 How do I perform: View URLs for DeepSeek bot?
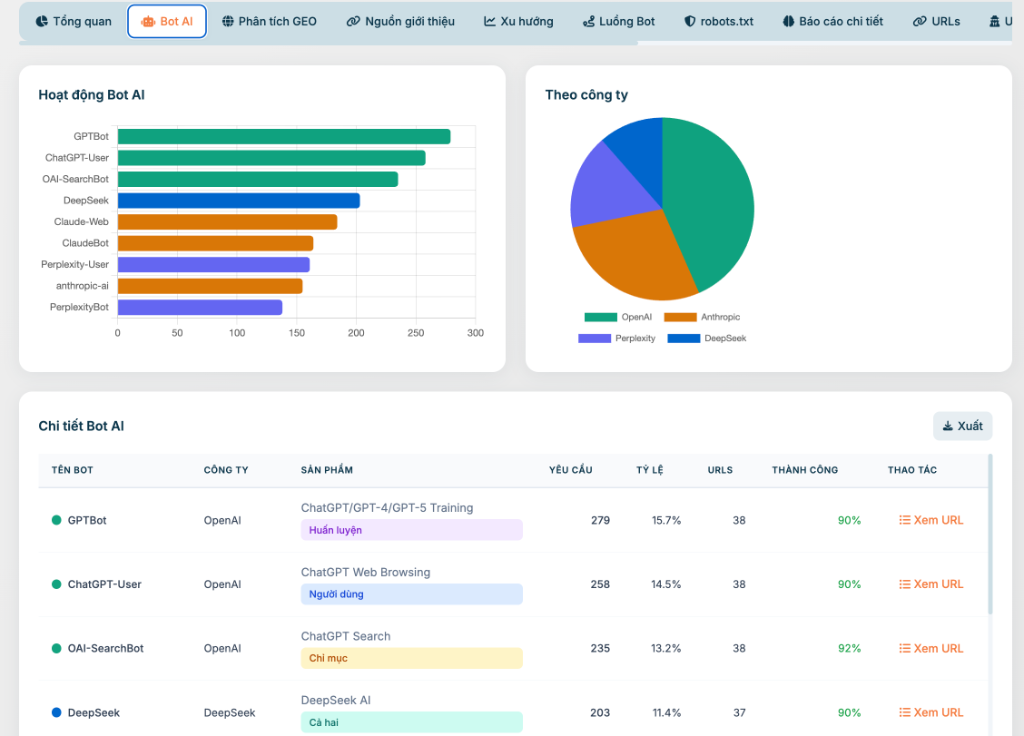coord(931,712)
